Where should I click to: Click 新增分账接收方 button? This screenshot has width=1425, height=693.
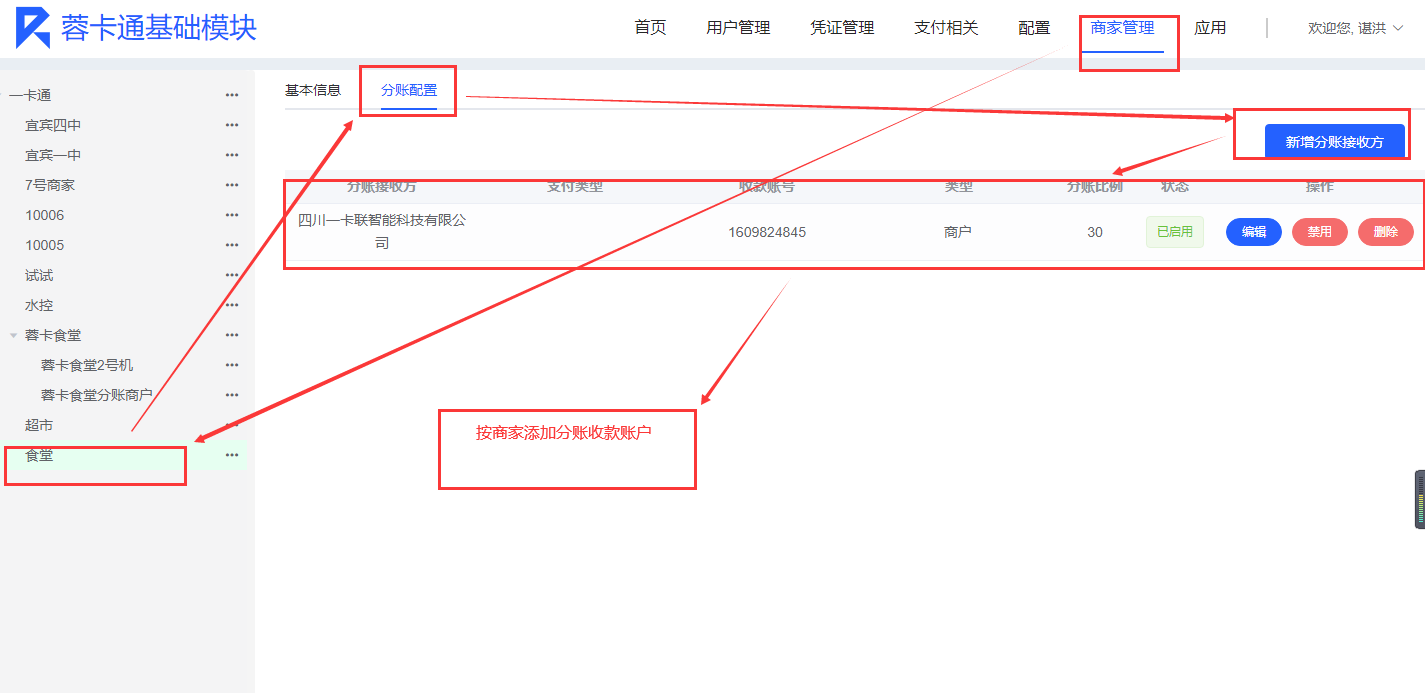[1334, 142]
